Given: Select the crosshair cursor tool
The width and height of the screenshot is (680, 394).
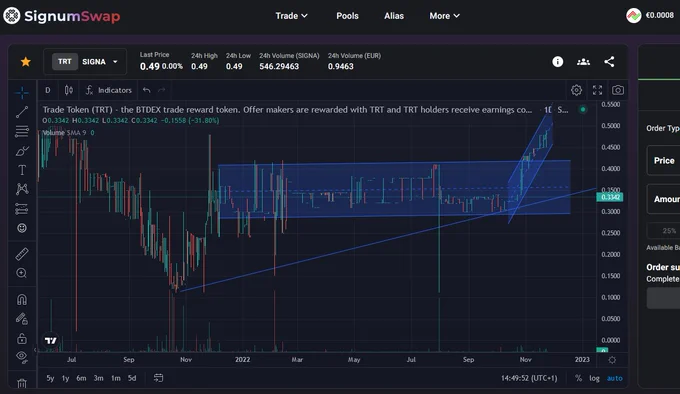Looking at the screenshot, I should point(22,92).
